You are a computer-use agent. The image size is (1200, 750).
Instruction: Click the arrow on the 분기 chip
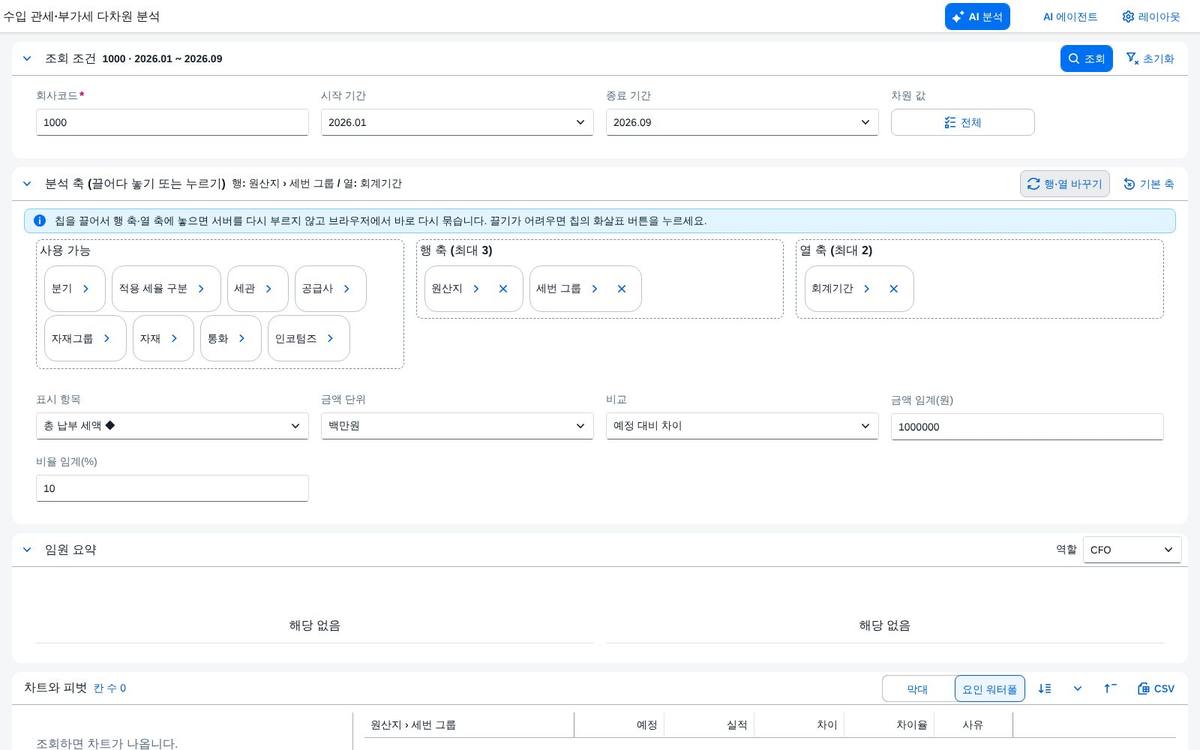tap(86, 289)
